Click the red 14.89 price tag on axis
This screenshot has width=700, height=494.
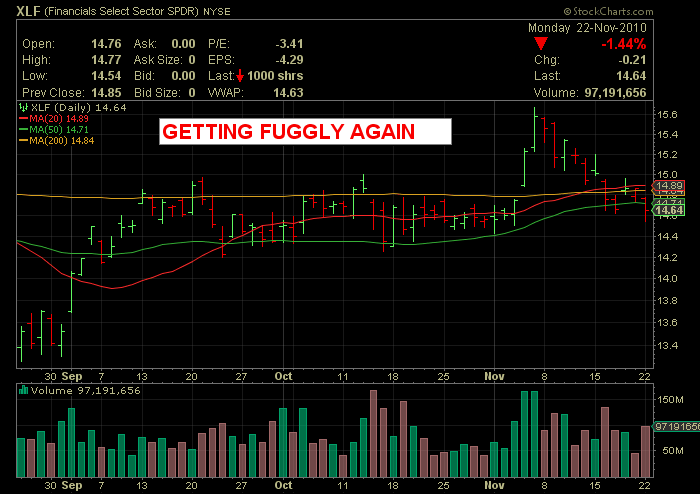[667, 186]
